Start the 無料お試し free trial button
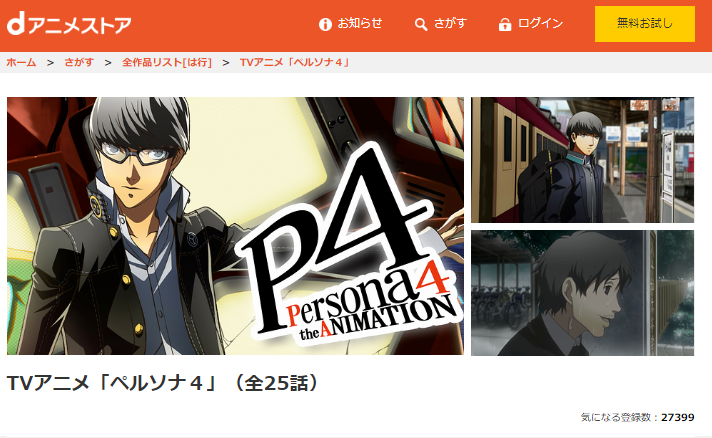The height and width of the screenshot is (438, 712). click(645, 24)
